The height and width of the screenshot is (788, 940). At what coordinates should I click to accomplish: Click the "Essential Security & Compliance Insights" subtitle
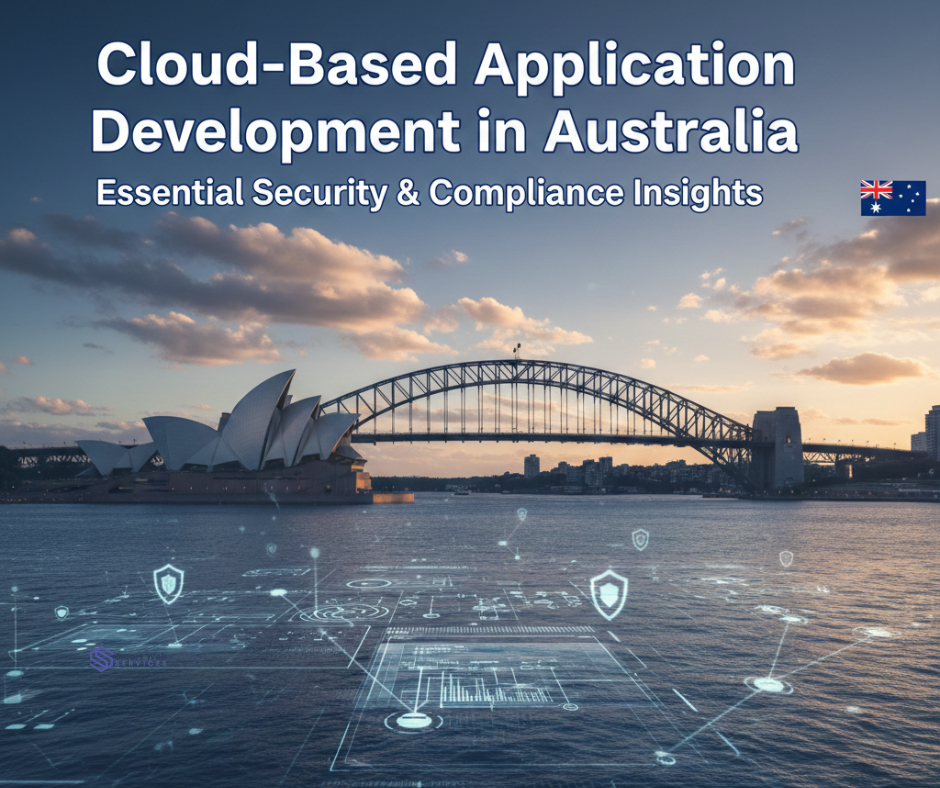click(x=430, y=193)
